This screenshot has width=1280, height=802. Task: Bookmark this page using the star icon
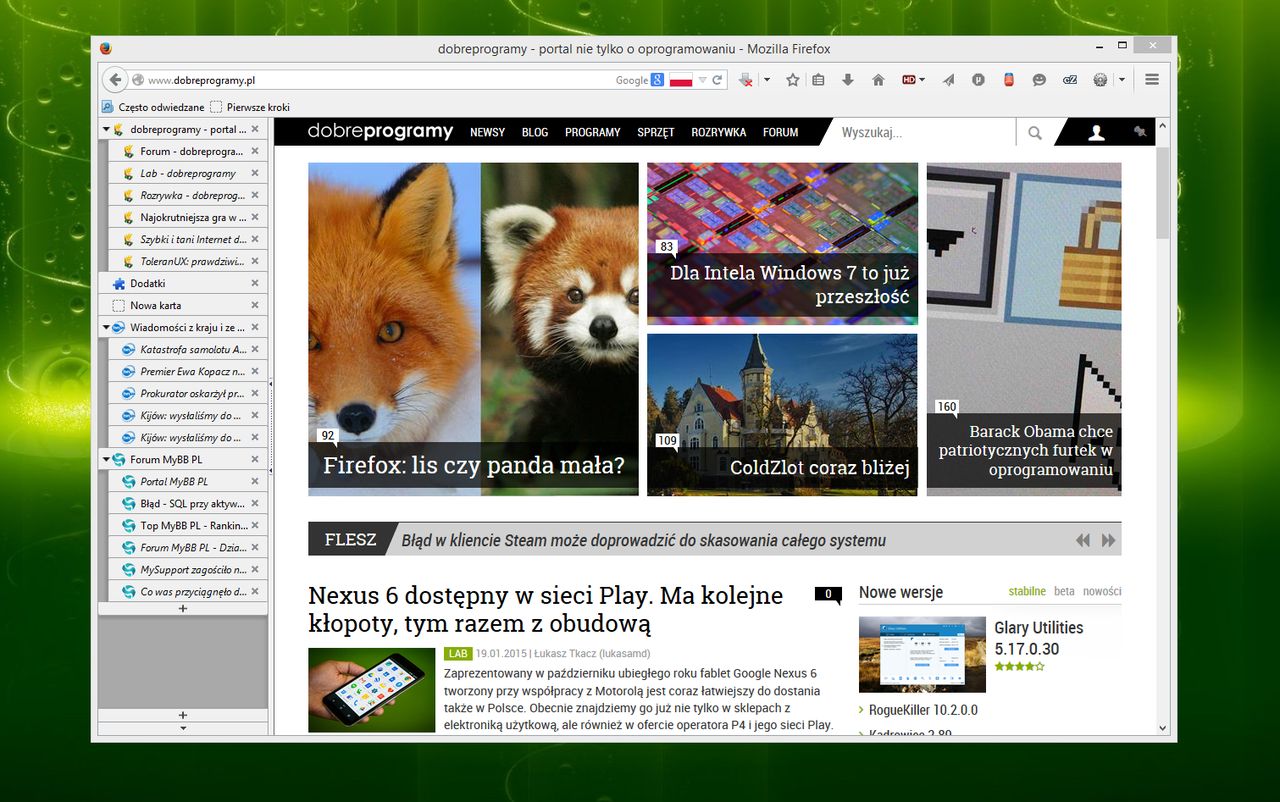791,79
